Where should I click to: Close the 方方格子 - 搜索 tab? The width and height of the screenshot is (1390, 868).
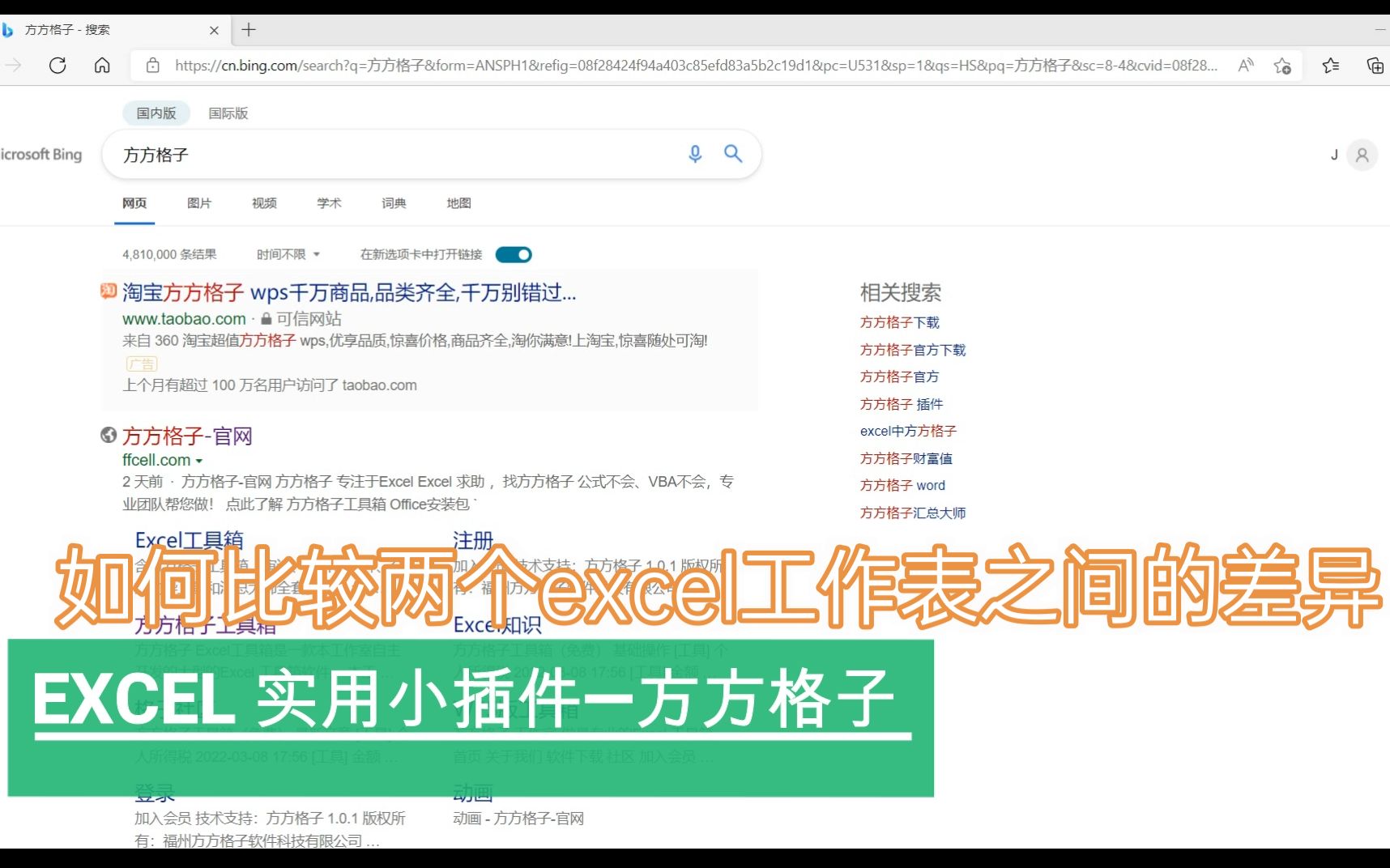point(214,30)
